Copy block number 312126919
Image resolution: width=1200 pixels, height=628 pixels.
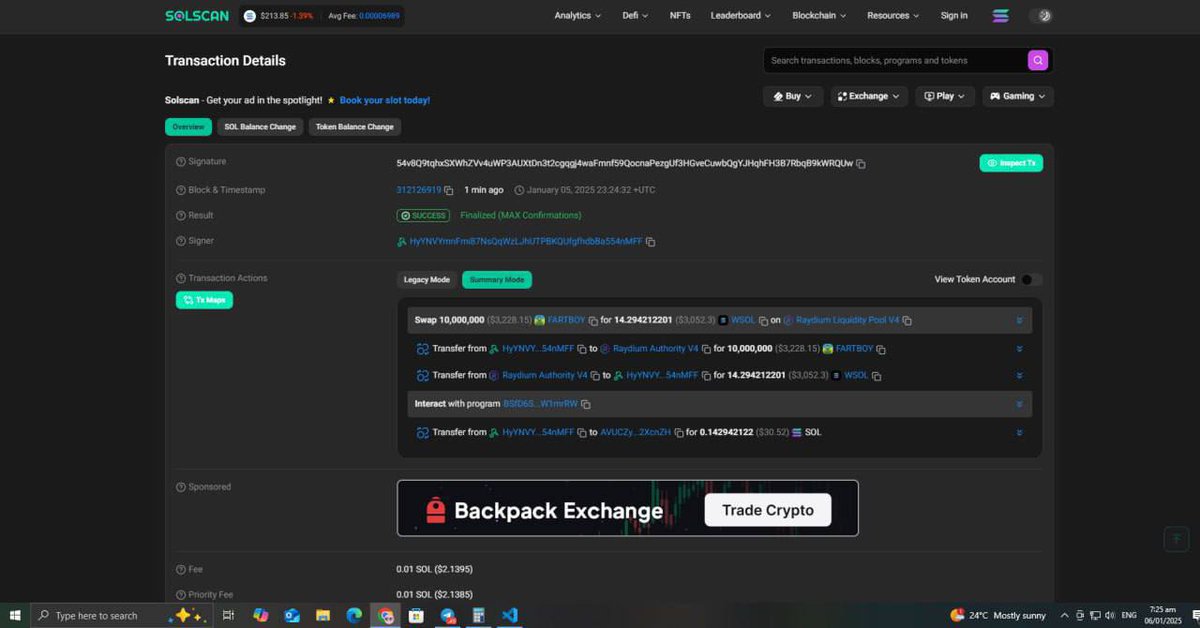[x=449, y=190]
